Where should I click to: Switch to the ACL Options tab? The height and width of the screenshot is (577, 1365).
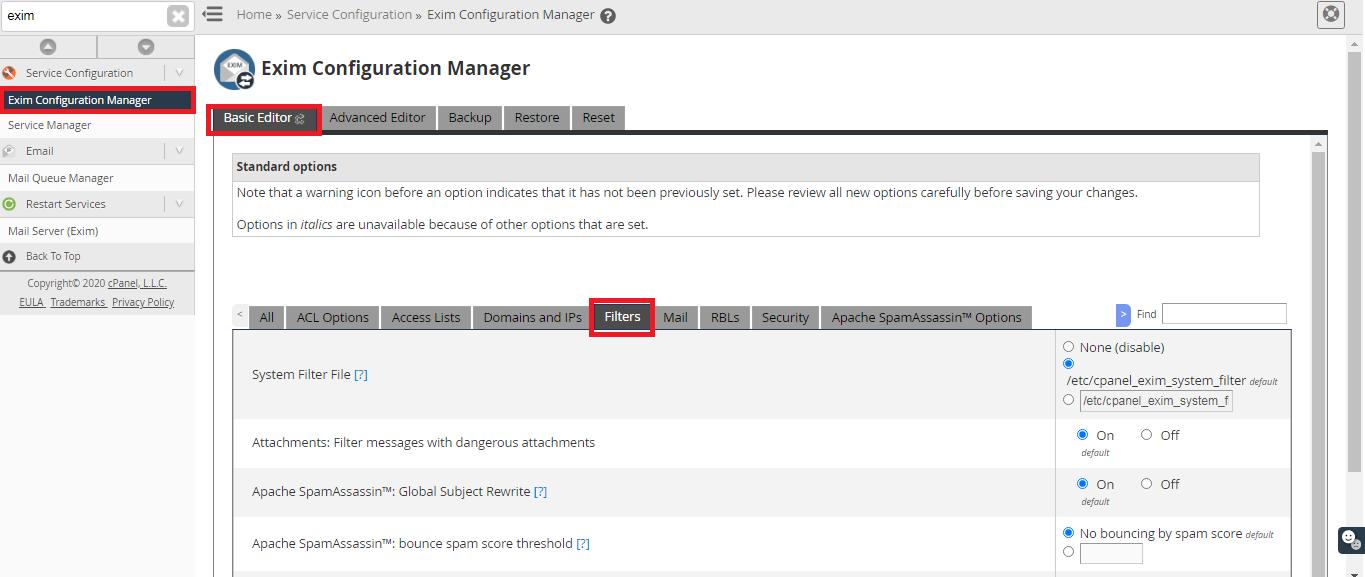pyautogui.click(x=333, y=317)
